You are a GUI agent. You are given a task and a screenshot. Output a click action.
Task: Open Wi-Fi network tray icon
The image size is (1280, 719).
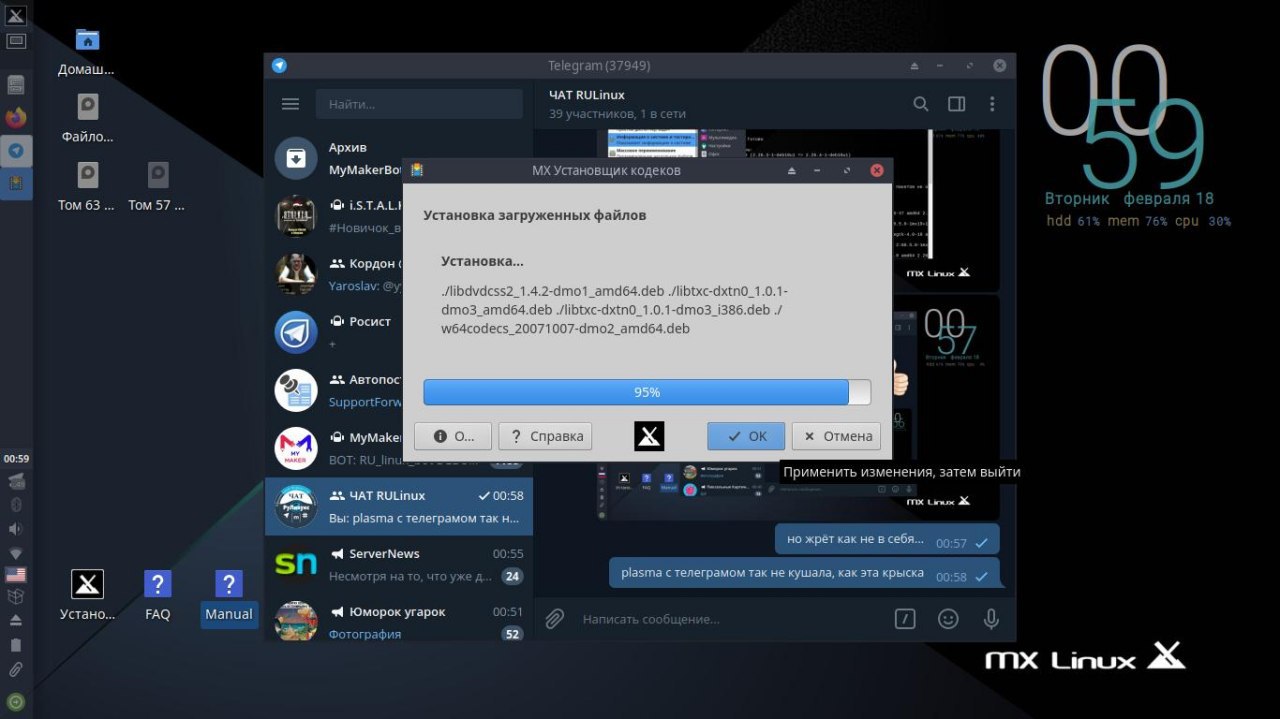click(x=16, y=552)
